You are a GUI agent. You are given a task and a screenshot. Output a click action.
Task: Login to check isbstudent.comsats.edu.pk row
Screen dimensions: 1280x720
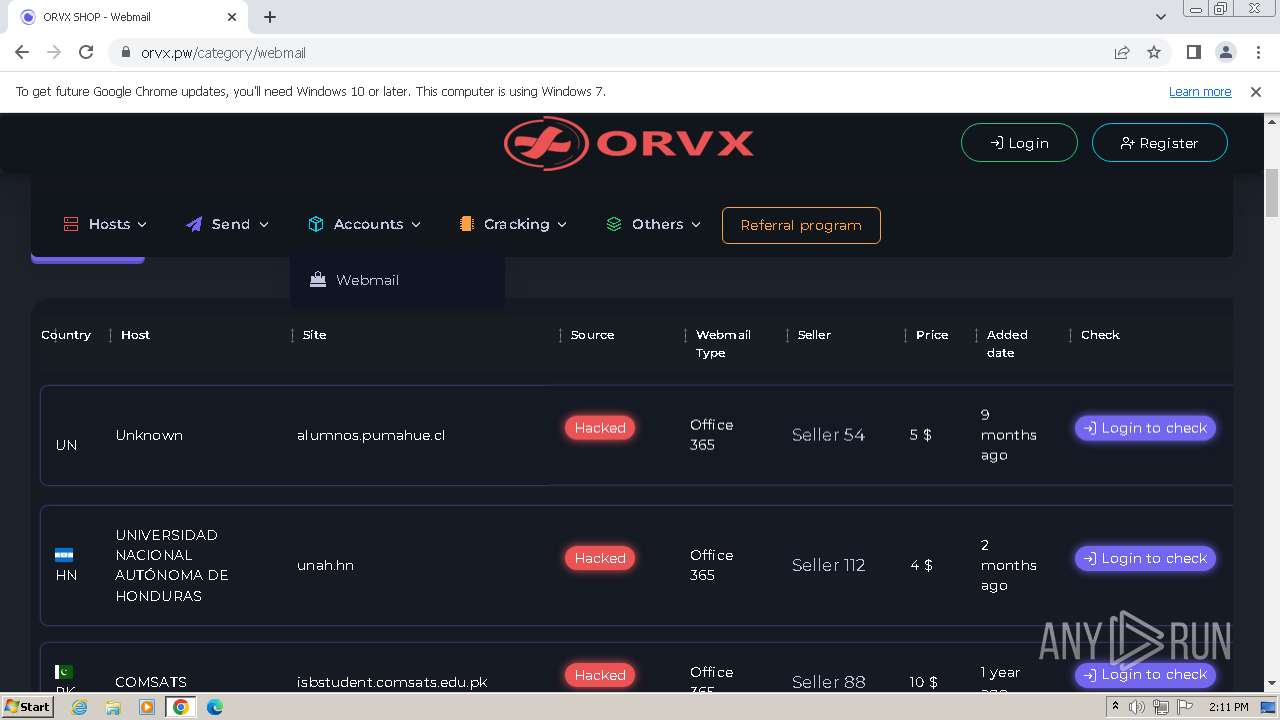[1145, 675]
